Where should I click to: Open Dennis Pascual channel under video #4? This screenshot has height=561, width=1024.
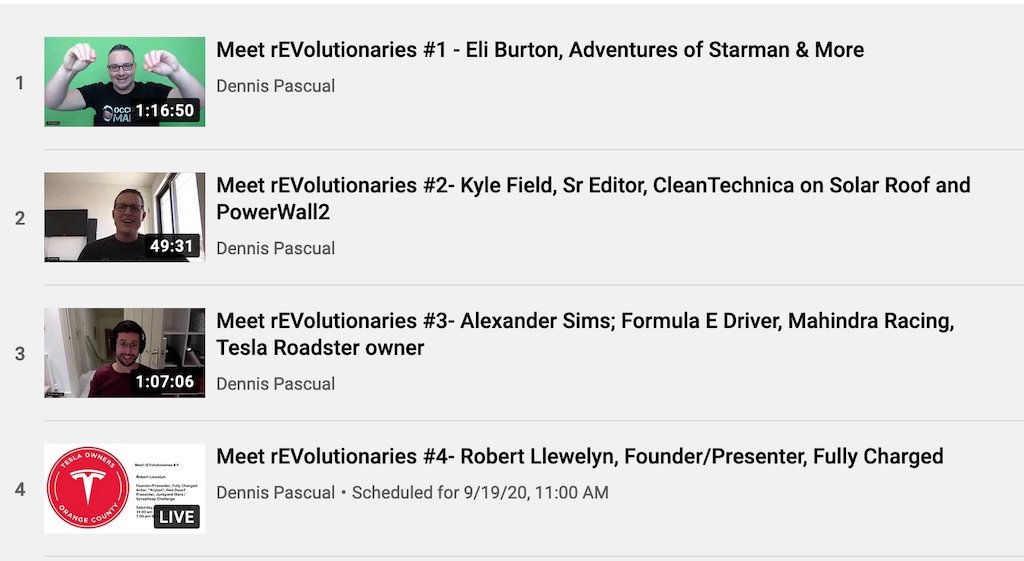[x=276, y=492]
